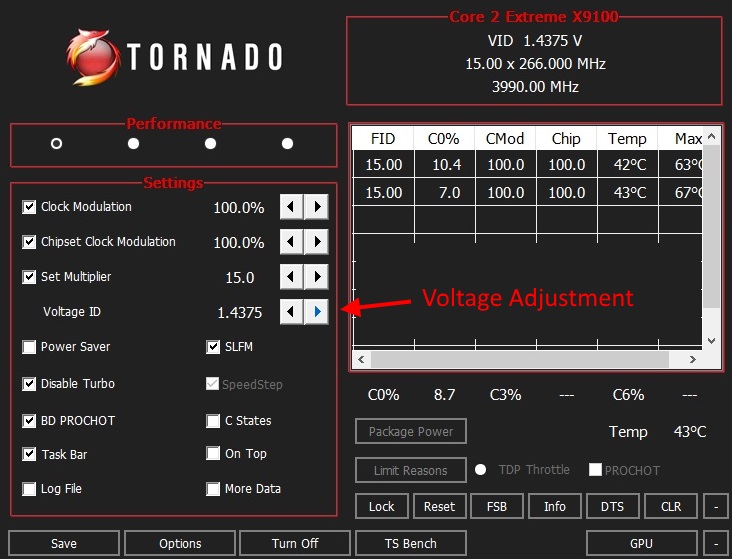Click the Temp column header

627,138
